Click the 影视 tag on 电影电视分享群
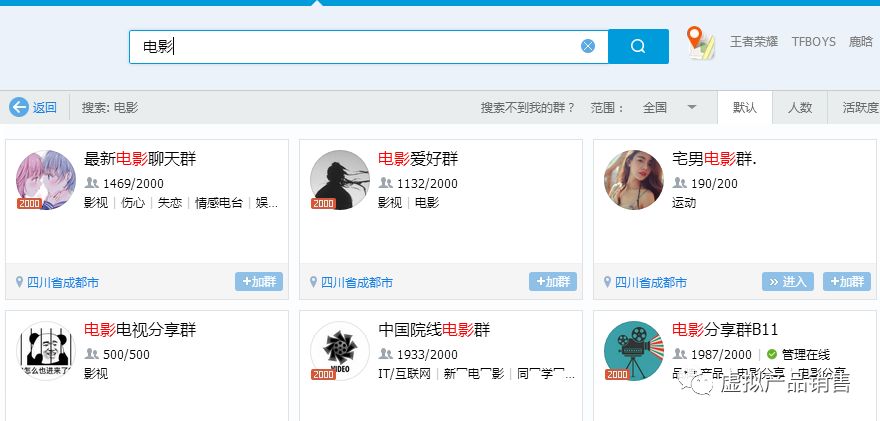 [96, 373]
